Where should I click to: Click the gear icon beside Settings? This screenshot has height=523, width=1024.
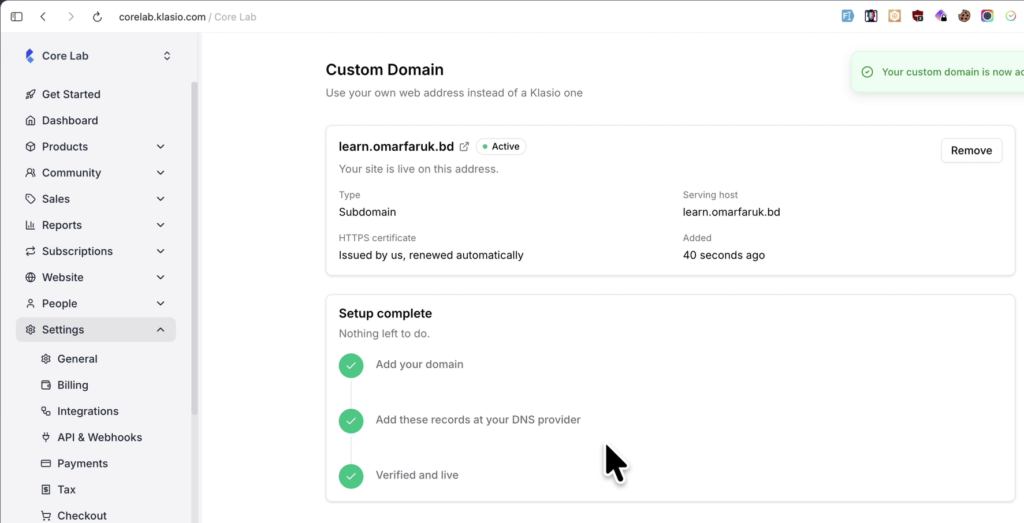30,330
